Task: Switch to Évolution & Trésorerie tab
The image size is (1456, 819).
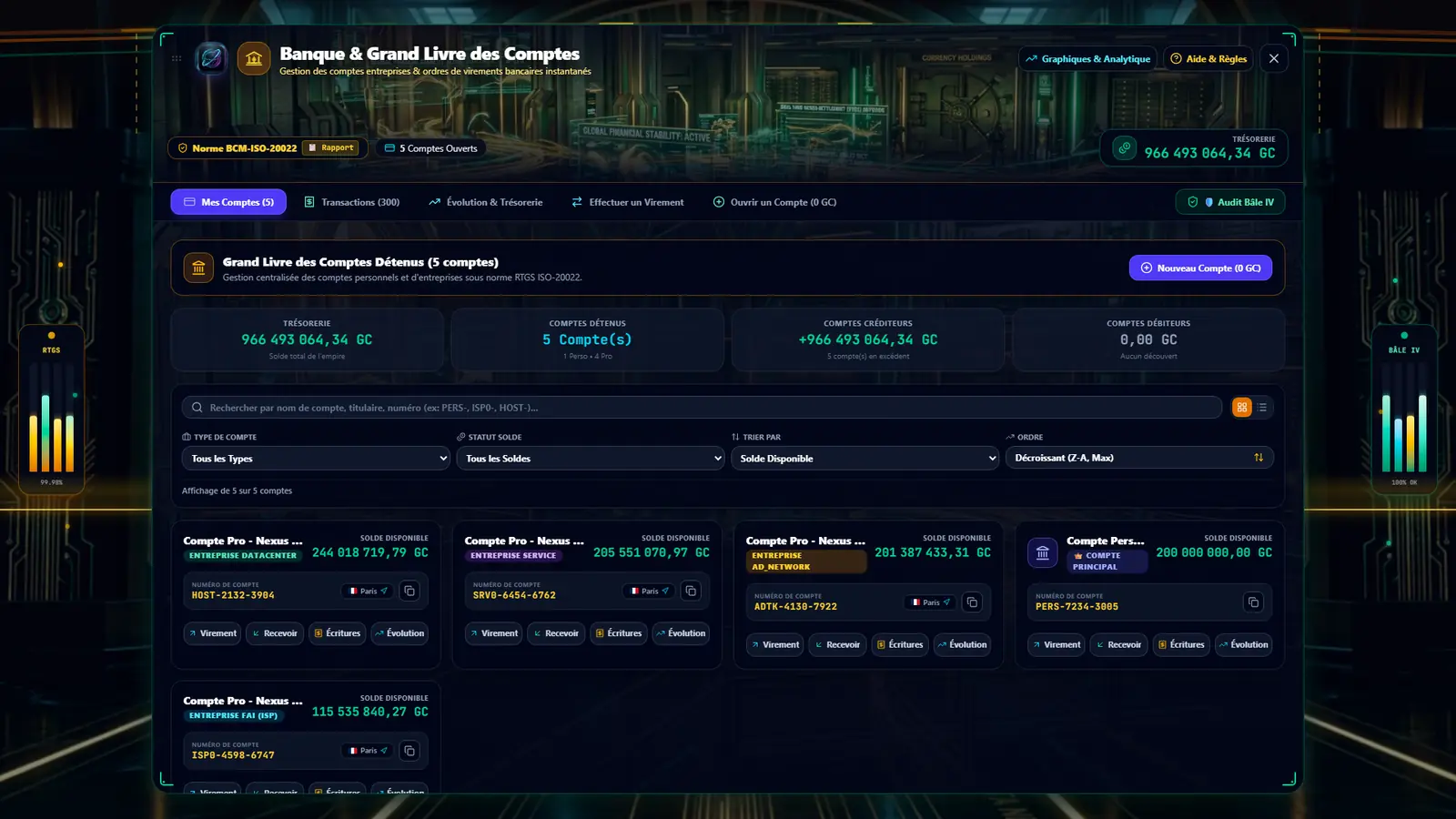Action: (x=486, y=202)
